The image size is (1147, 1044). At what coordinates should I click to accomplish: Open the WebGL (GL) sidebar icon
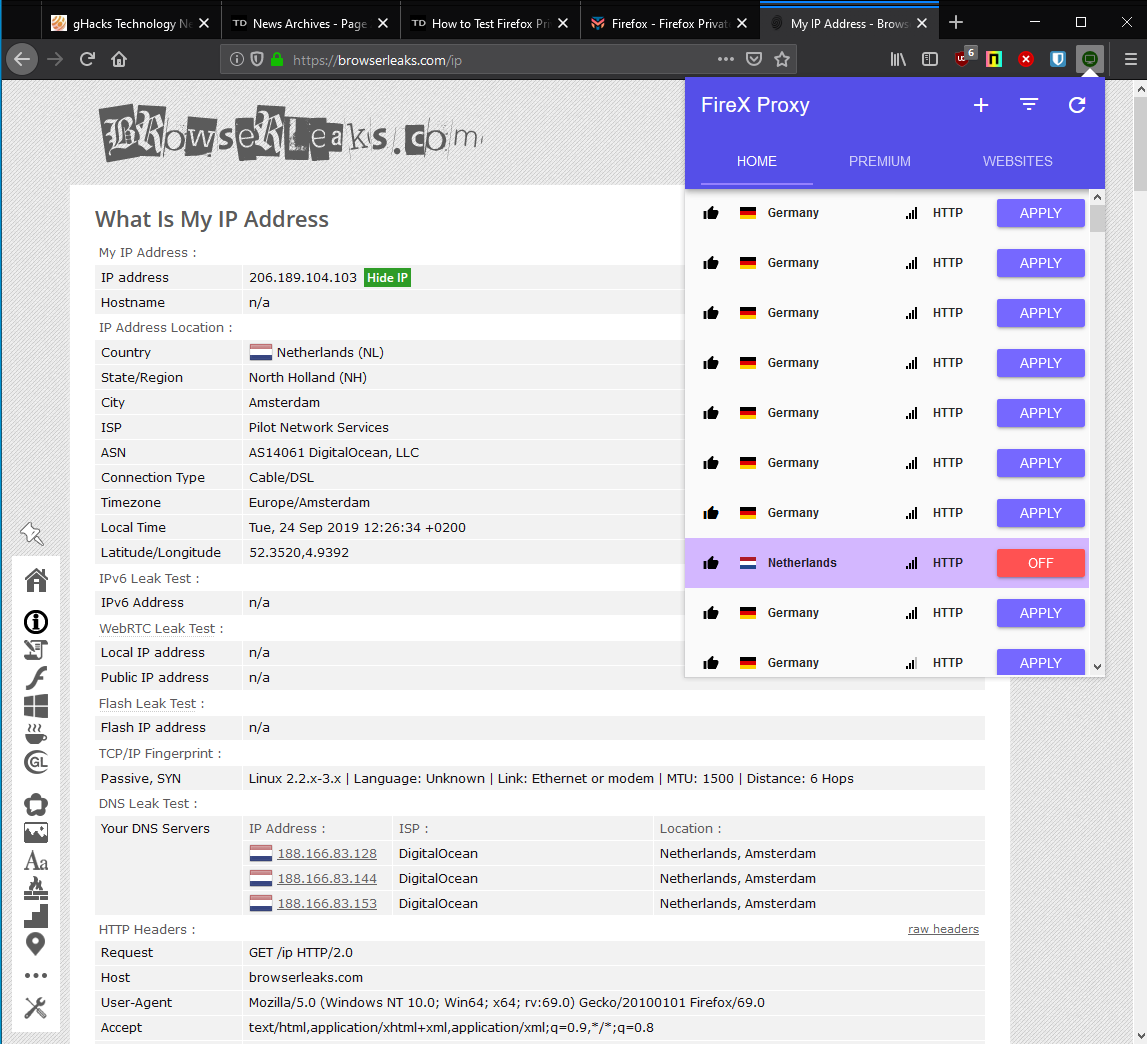36,762
